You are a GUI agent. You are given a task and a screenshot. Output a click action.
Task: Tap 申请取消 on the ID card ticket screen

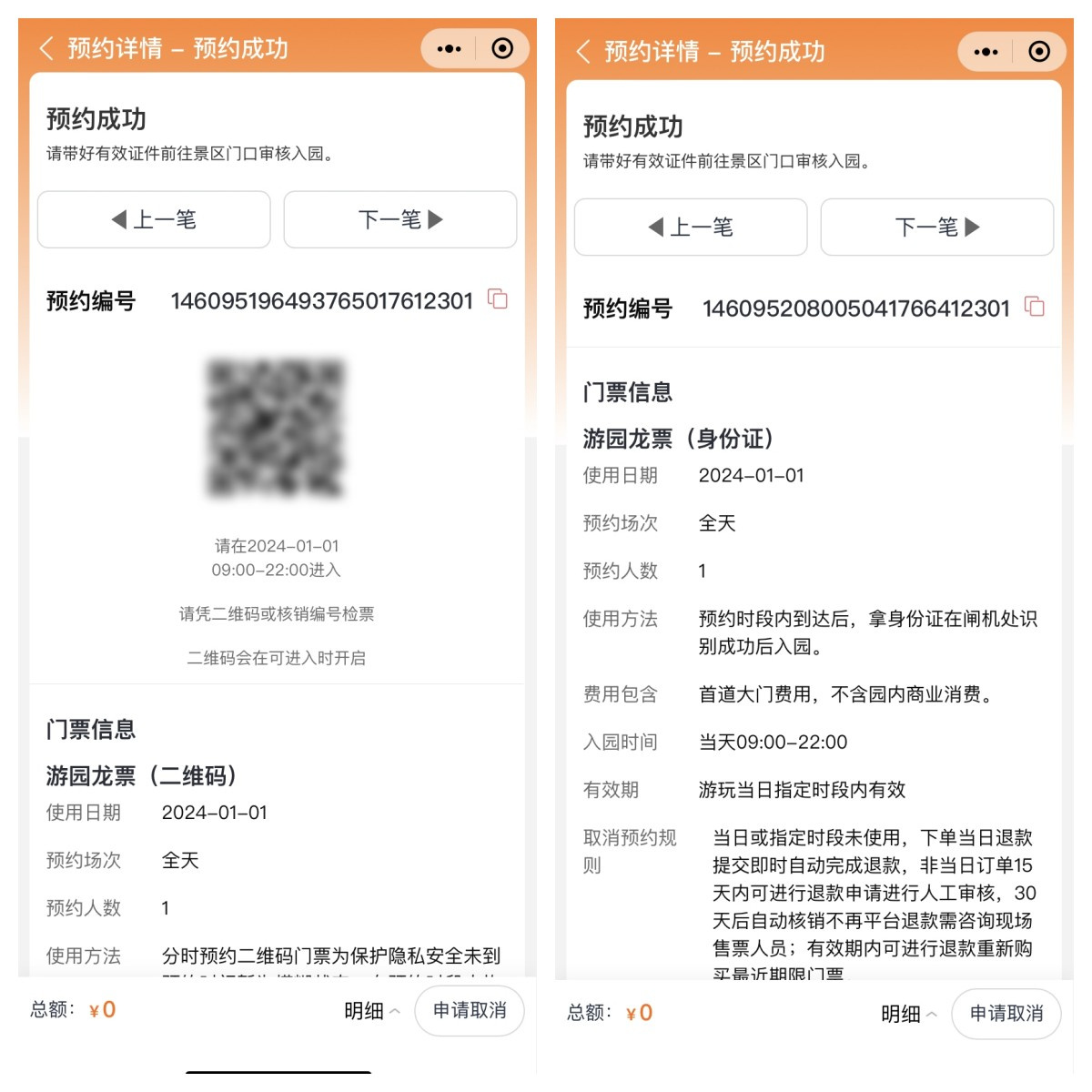[x=1006, y=1014]
